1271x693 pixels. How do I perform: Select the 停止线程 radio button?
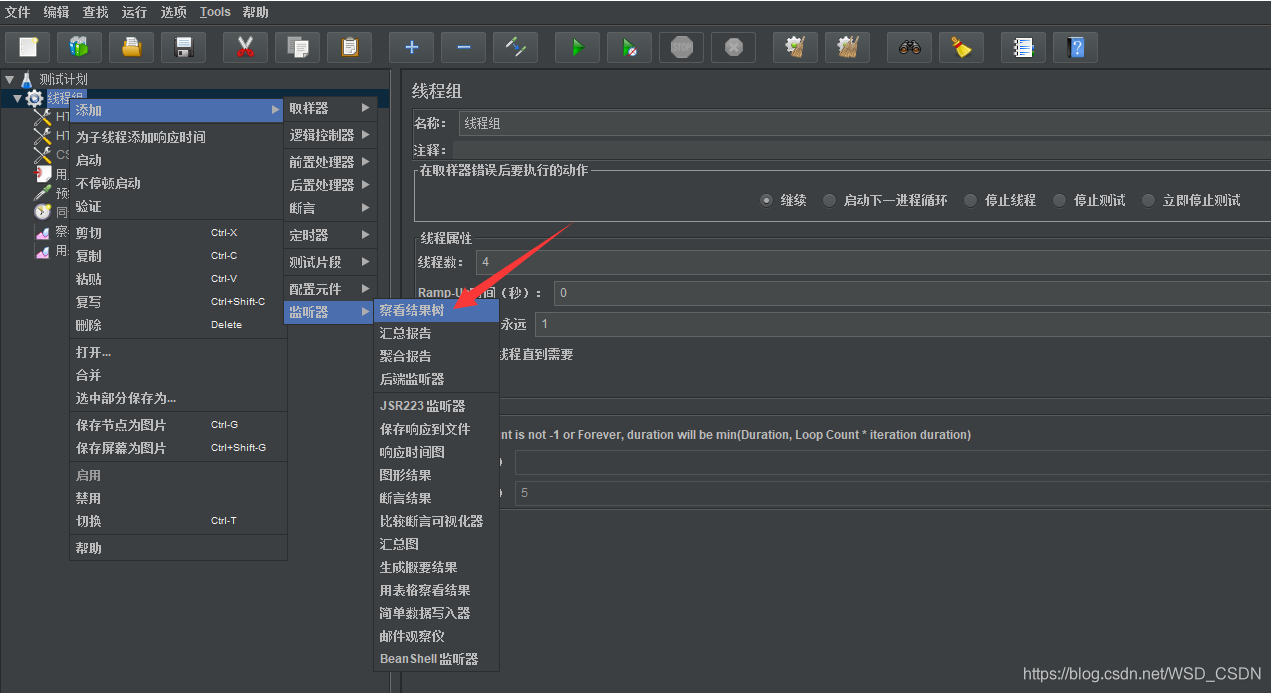coord(970,200)
